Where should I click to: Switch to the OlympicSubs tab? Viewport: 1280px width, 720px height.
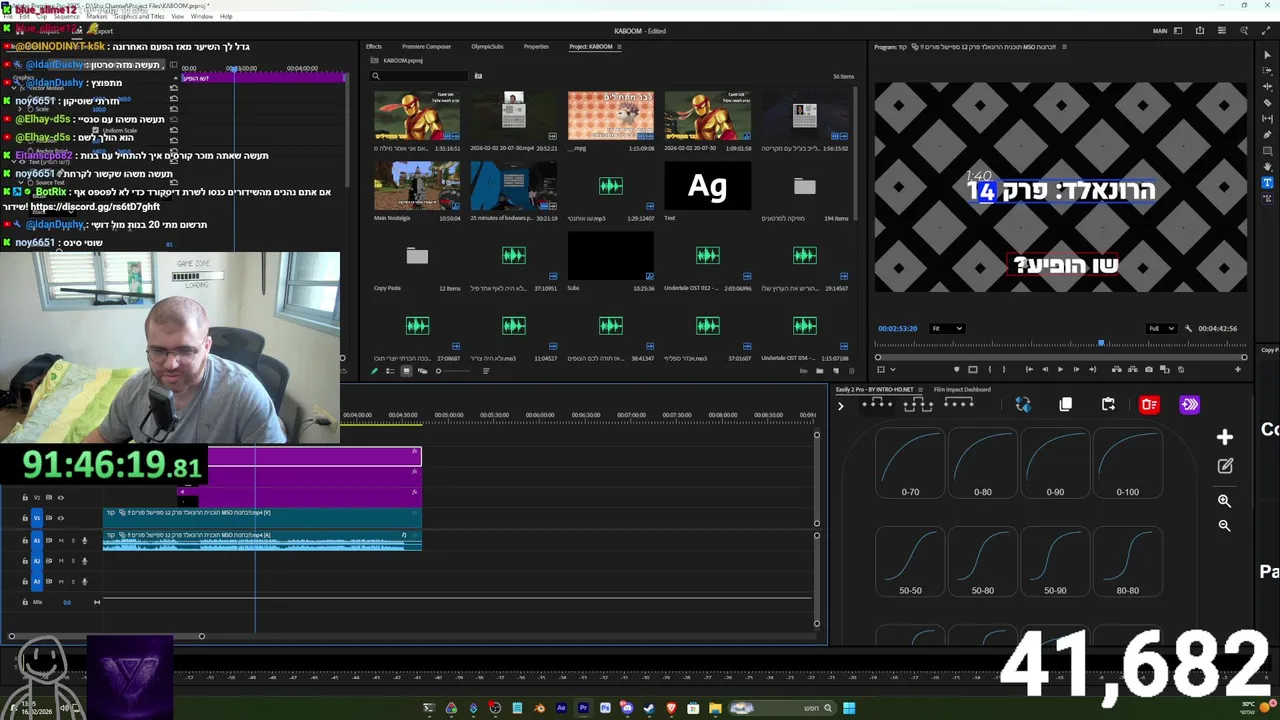487,47
